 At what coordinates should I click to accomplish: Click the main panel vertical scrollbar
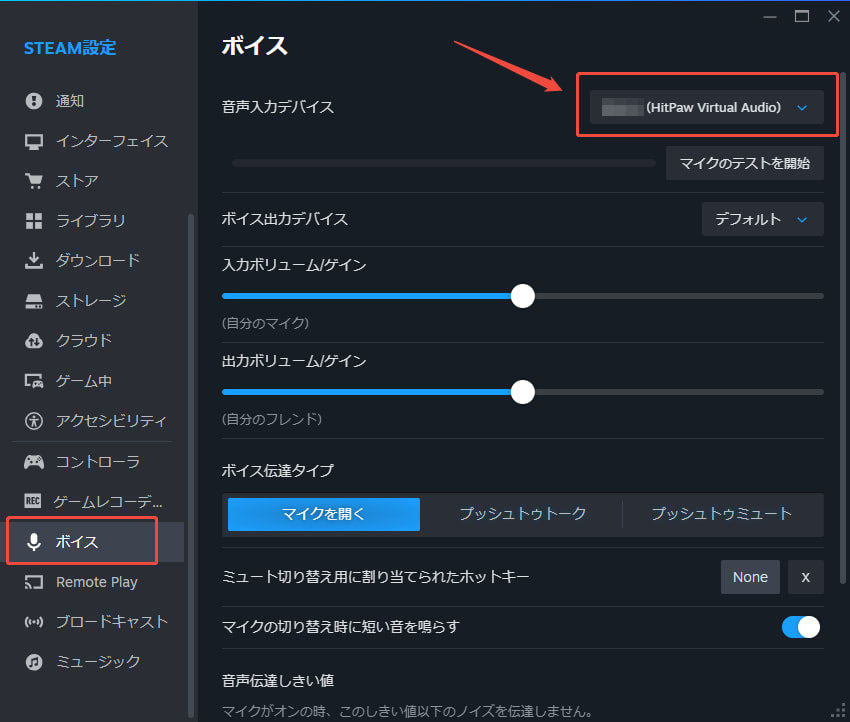coord(843,328)
